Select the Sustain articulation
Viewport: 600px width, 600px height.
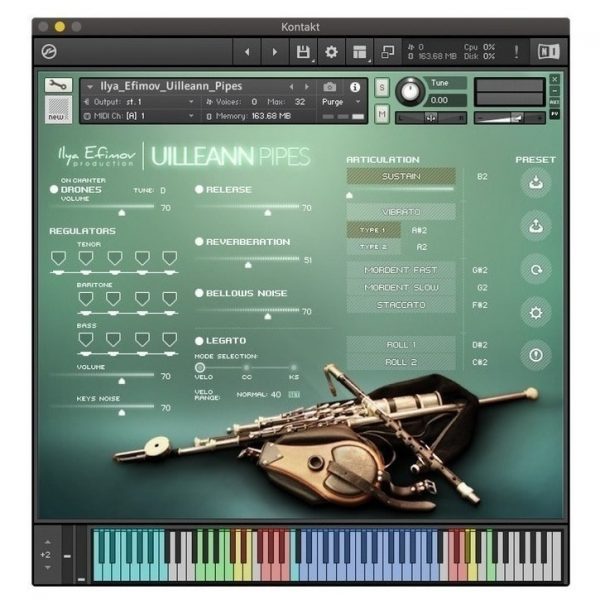click(x=401, y=176)
